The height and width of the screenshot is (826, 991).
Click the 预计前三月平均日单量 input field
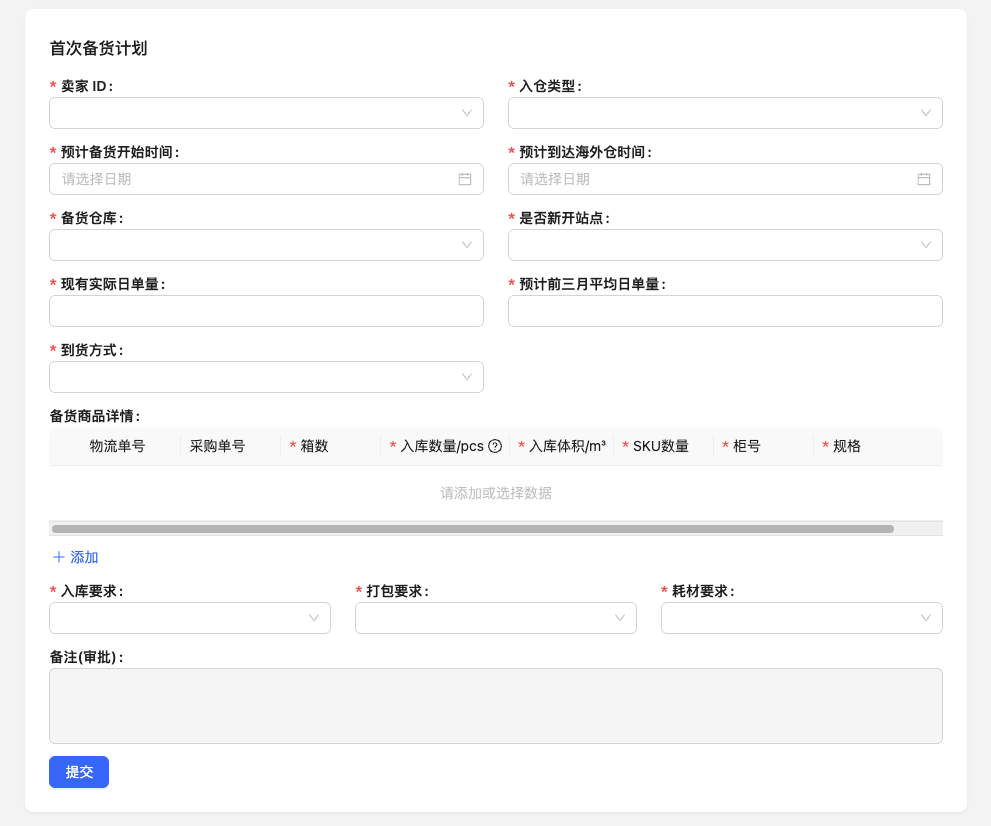[725, 311]
